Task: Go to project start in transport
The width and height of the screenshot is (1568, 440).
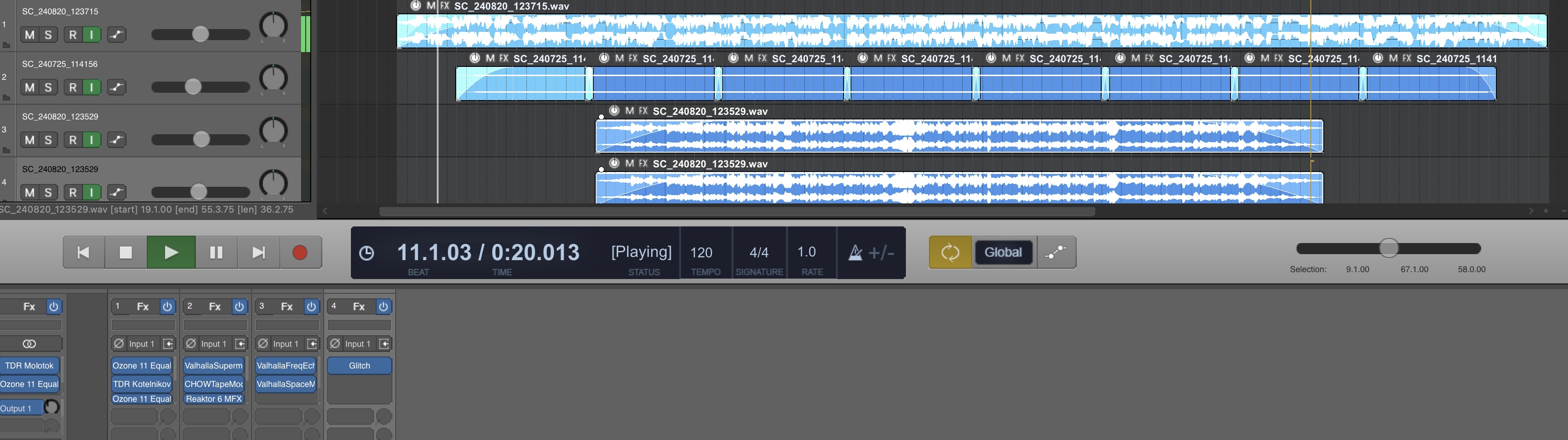Action: 84,252
